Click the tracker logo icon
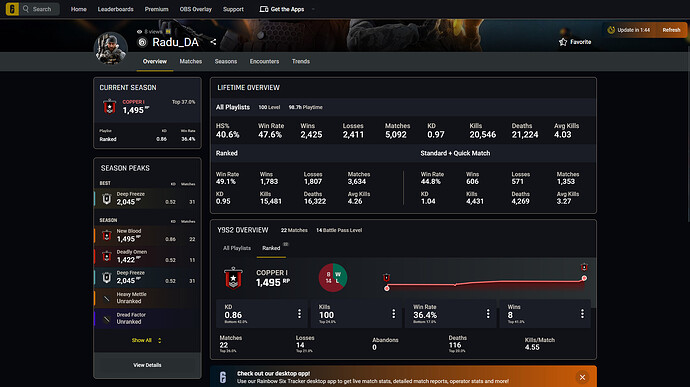Image resolution: width=690 pixels, height=387 pixels. click(x=12, y=9)
